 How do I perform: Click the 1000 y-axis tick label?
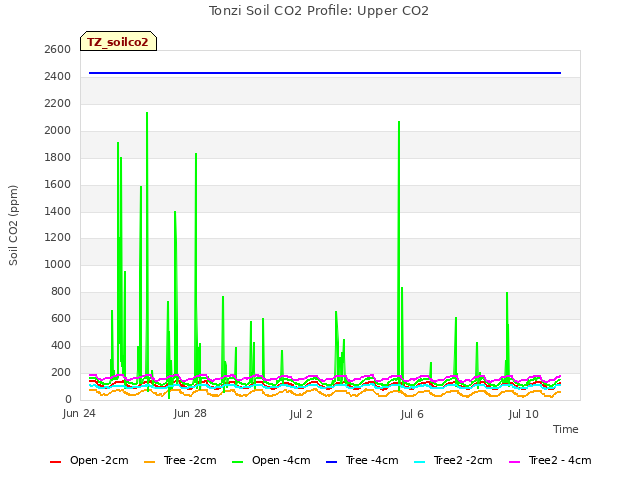click(58, 264)
